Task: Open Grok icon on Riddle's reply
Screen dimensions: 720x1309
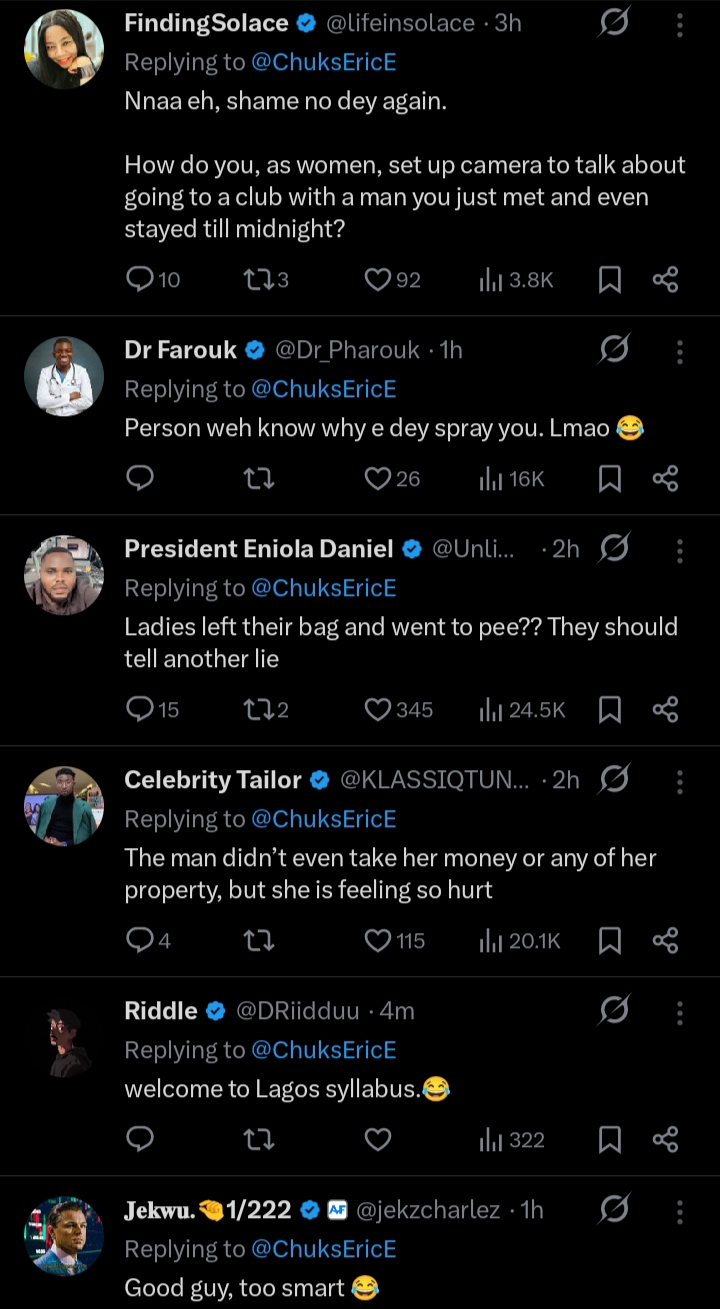Action: point(613,1012)
